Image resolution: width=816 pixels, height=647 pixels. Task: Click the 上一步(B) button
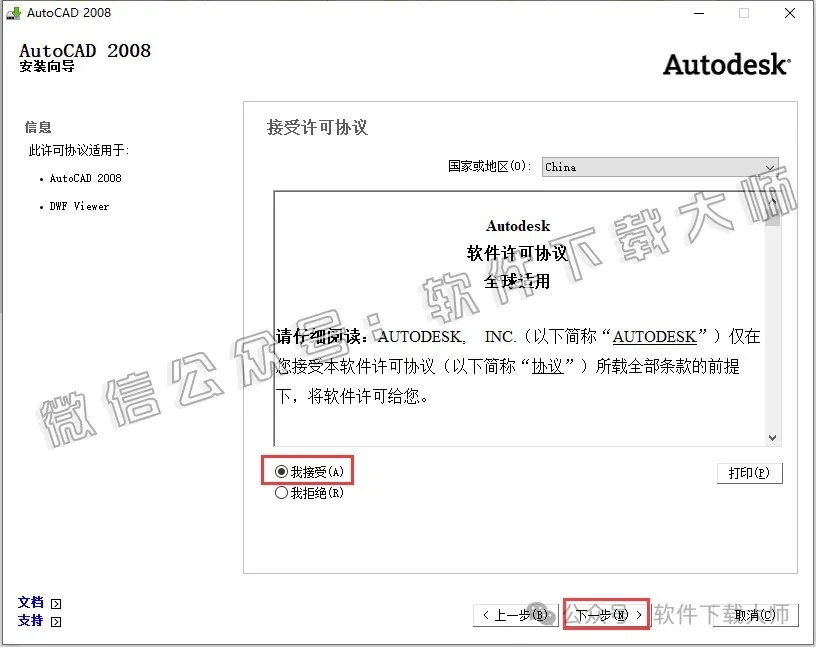point(514,615)
